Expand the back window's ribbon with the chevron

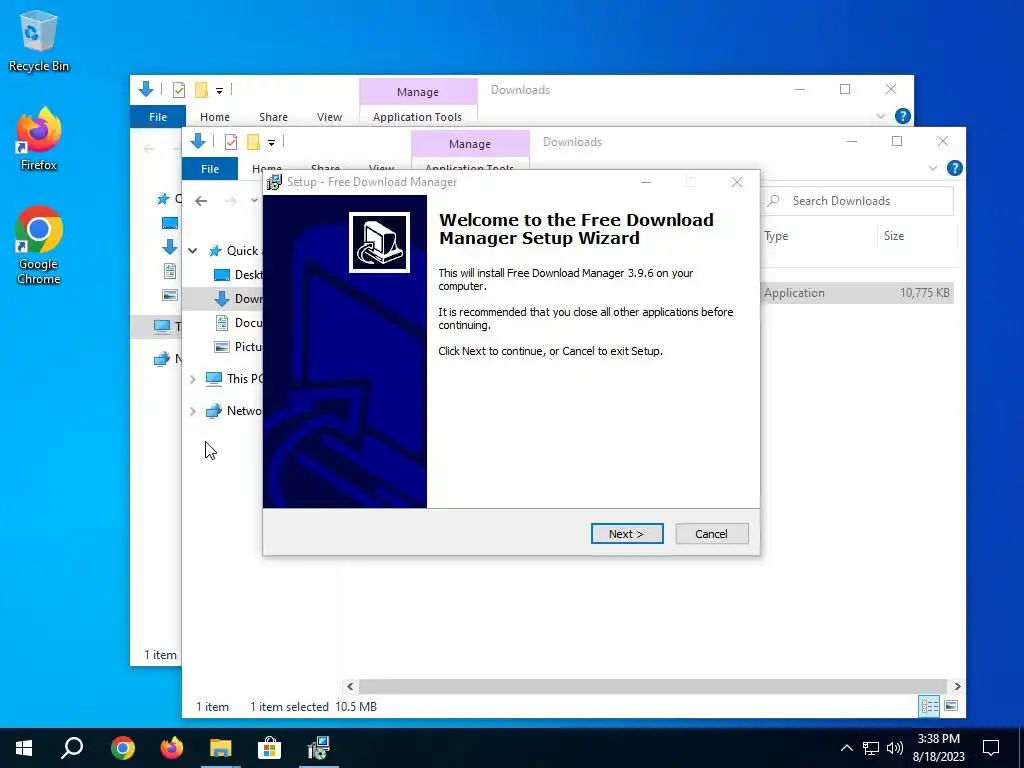(880, 116)
